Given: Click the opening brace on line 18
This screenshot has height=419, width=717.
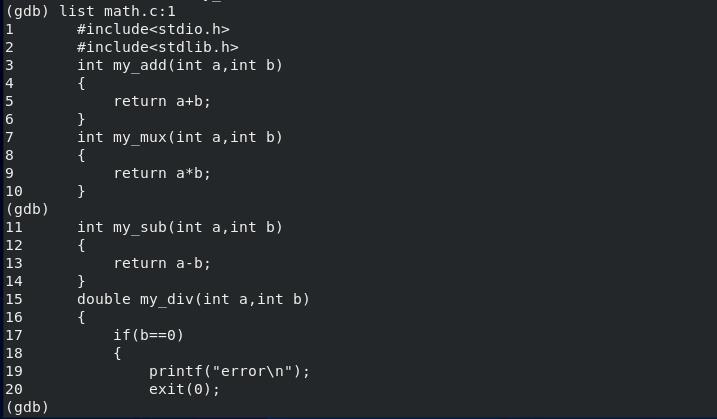Looking at the screenshot, I should pos(117,353).
